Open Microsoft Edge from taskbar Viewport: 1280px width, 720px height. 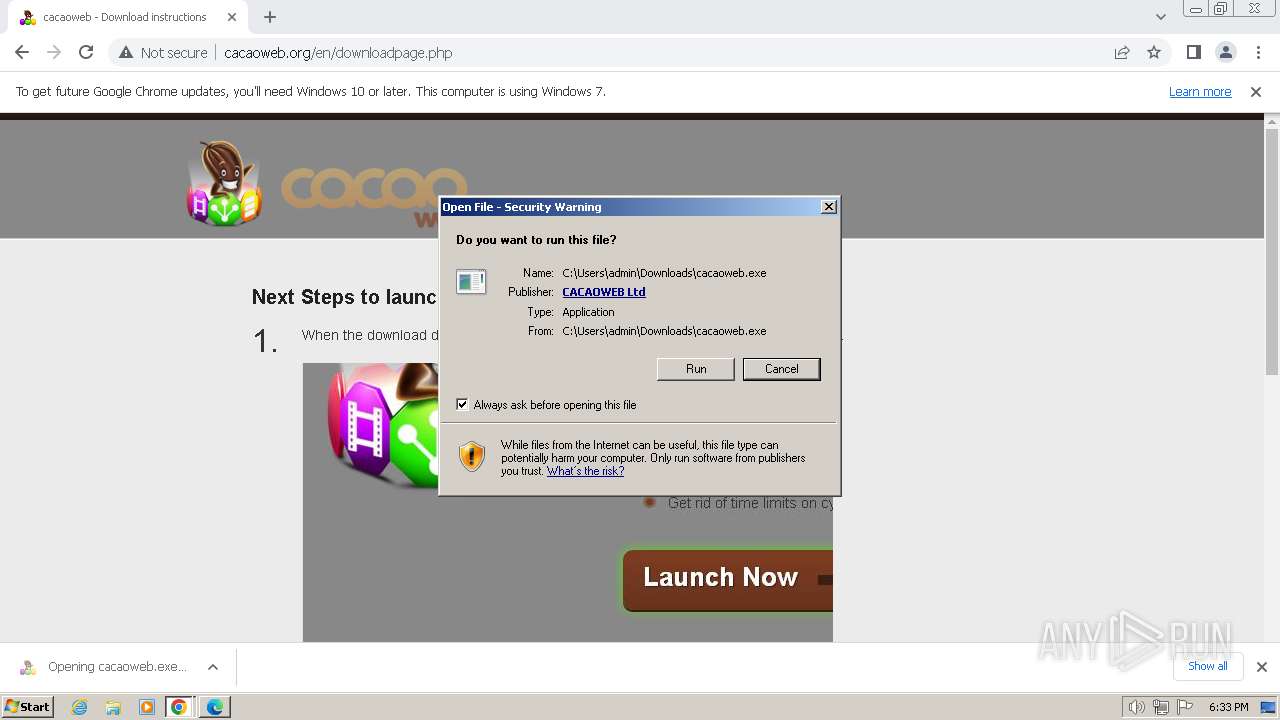pos(215,707)
